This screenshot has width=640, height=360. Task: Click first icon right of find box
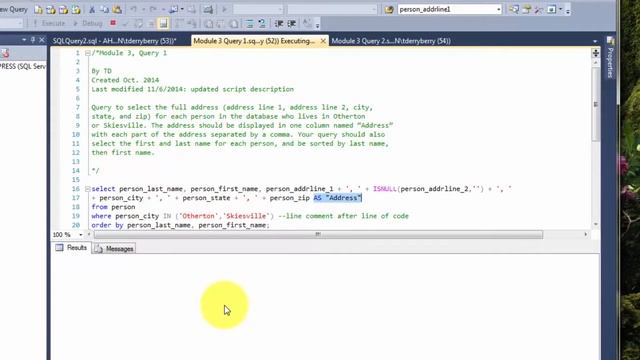(x=514, y=9)
